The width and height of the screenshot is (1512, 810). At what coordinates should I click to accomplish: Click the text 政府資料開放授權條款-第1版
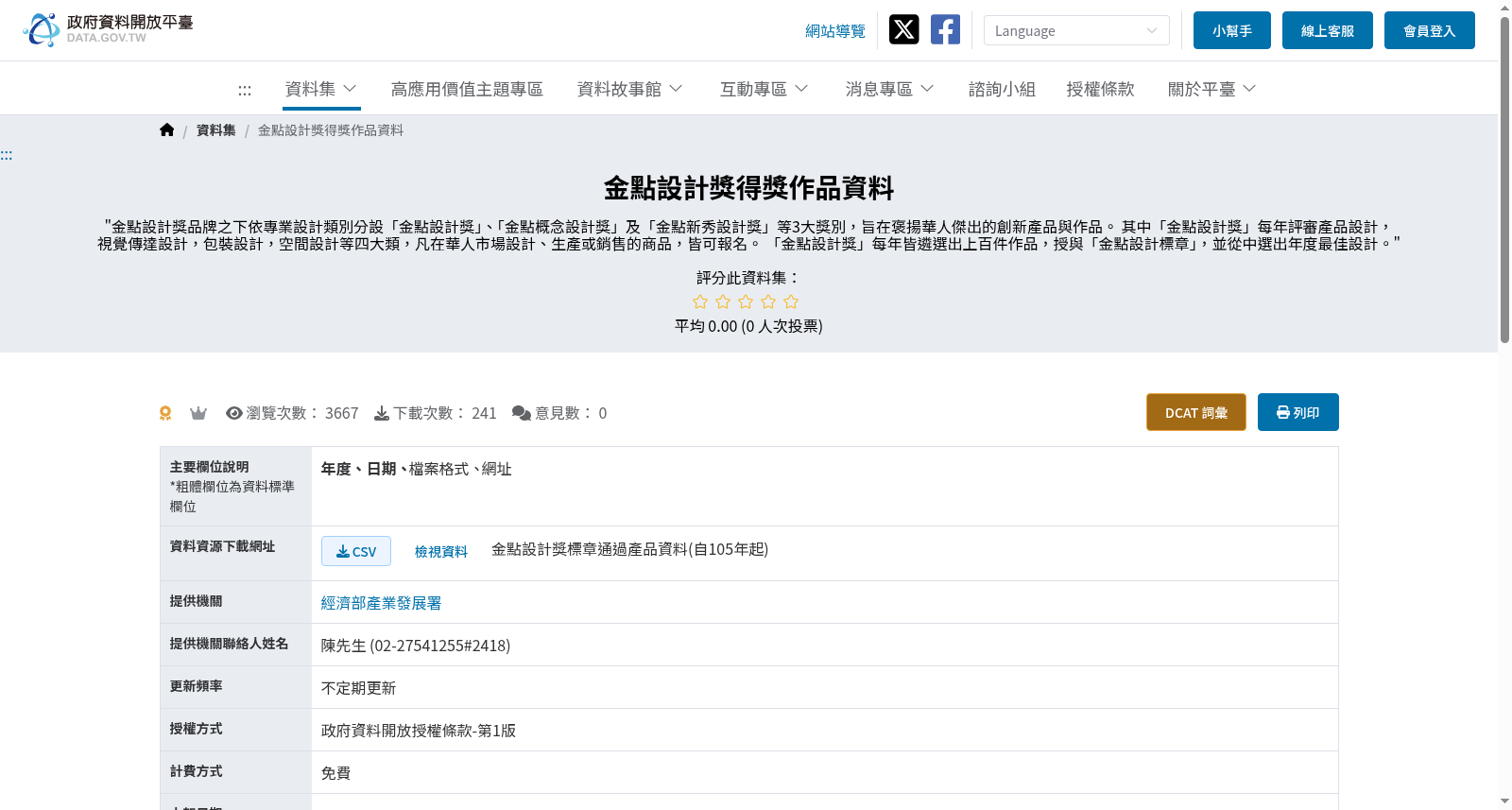click(x=419, y=731)
